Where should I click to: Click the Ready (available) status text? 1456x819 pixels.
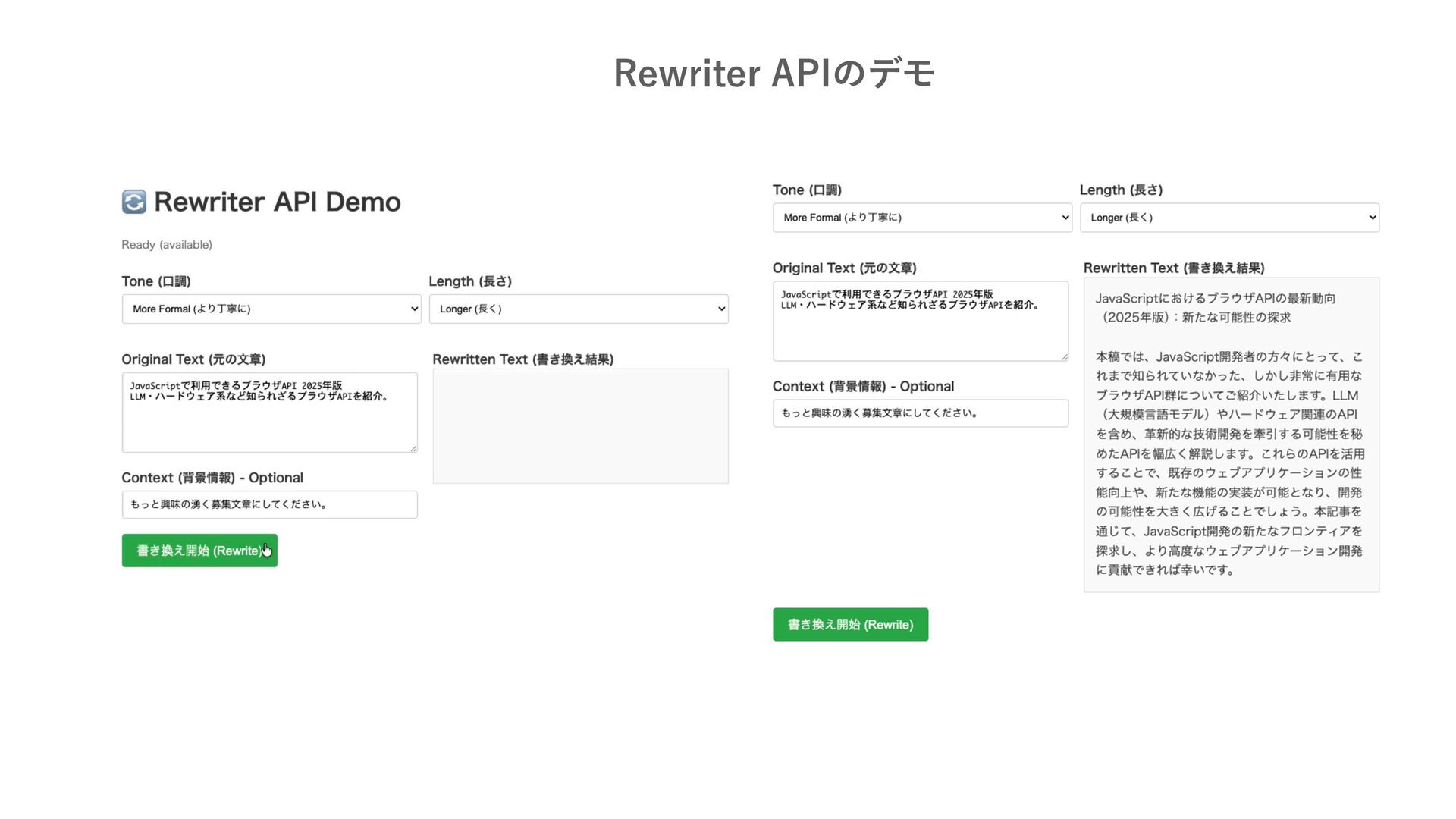point(167,245)
